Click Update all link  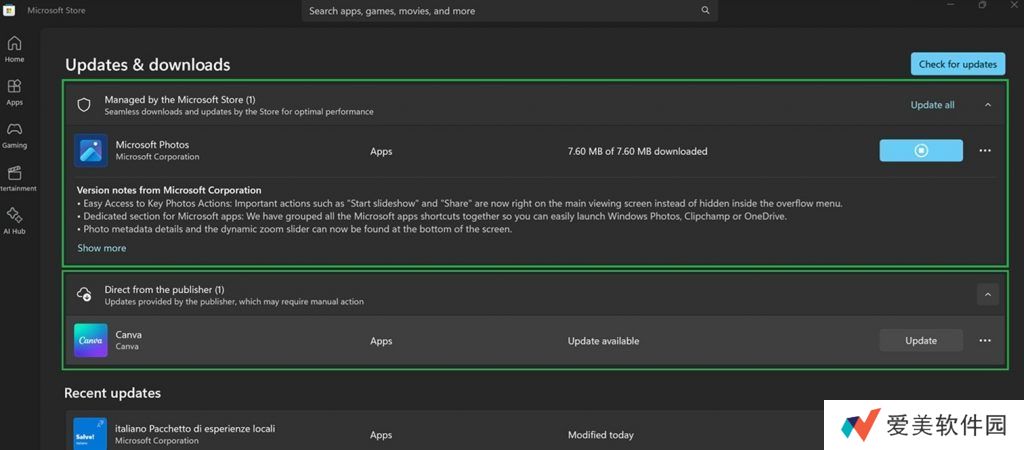coord(932,105)
